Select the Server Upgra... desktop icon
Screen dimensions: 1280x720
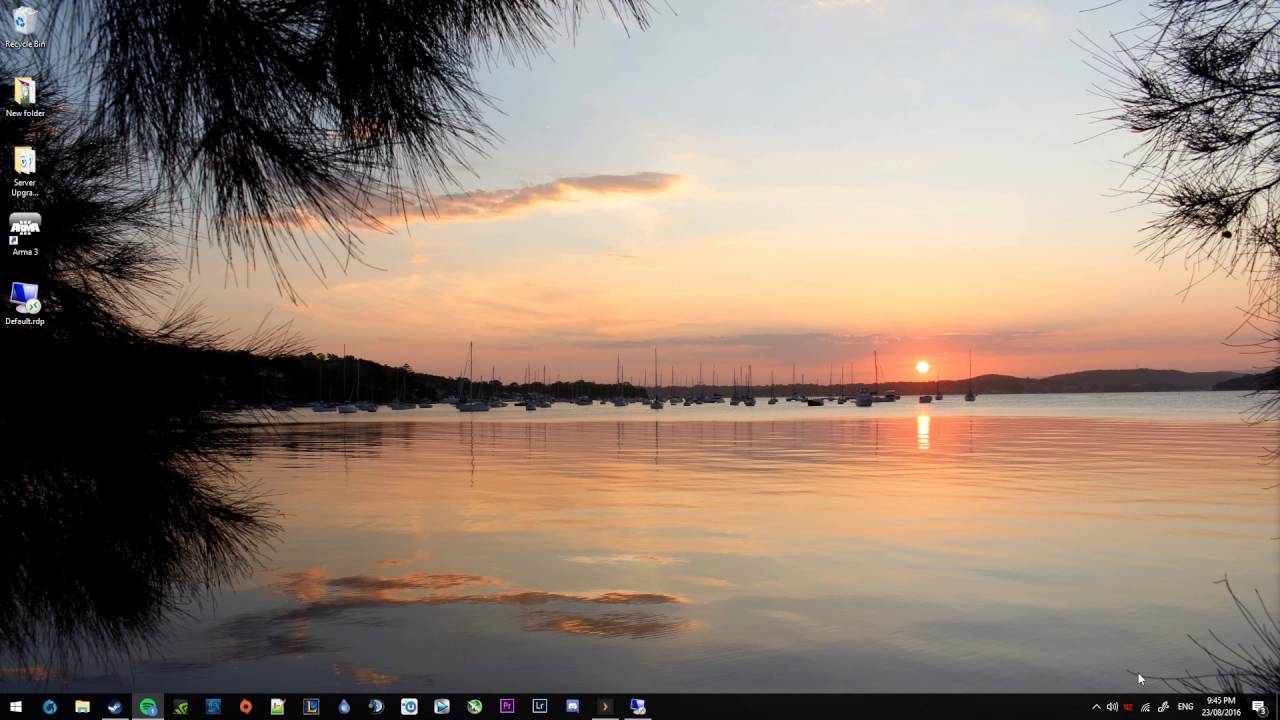[x=25, y=171]
